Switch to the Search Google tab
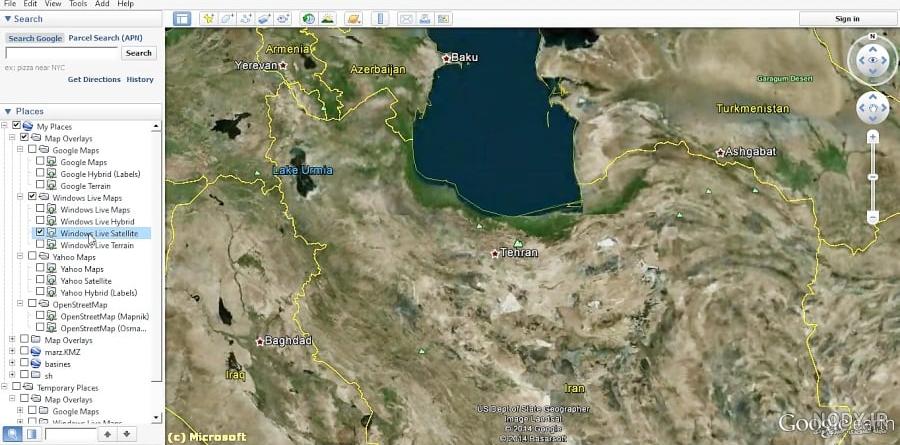The width and height of the screenshot is (900, 445). click(35, 38)
